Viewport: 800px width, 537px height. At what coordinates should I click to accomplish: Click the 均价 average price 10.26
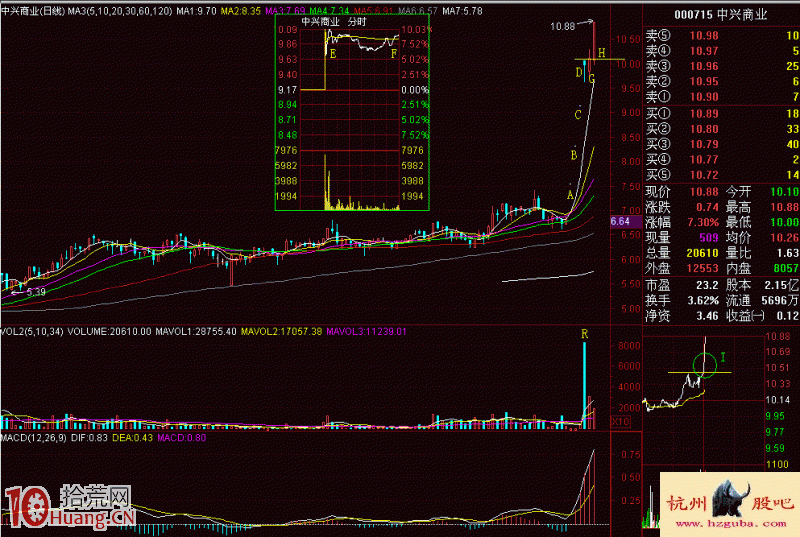tap(785, 238)
